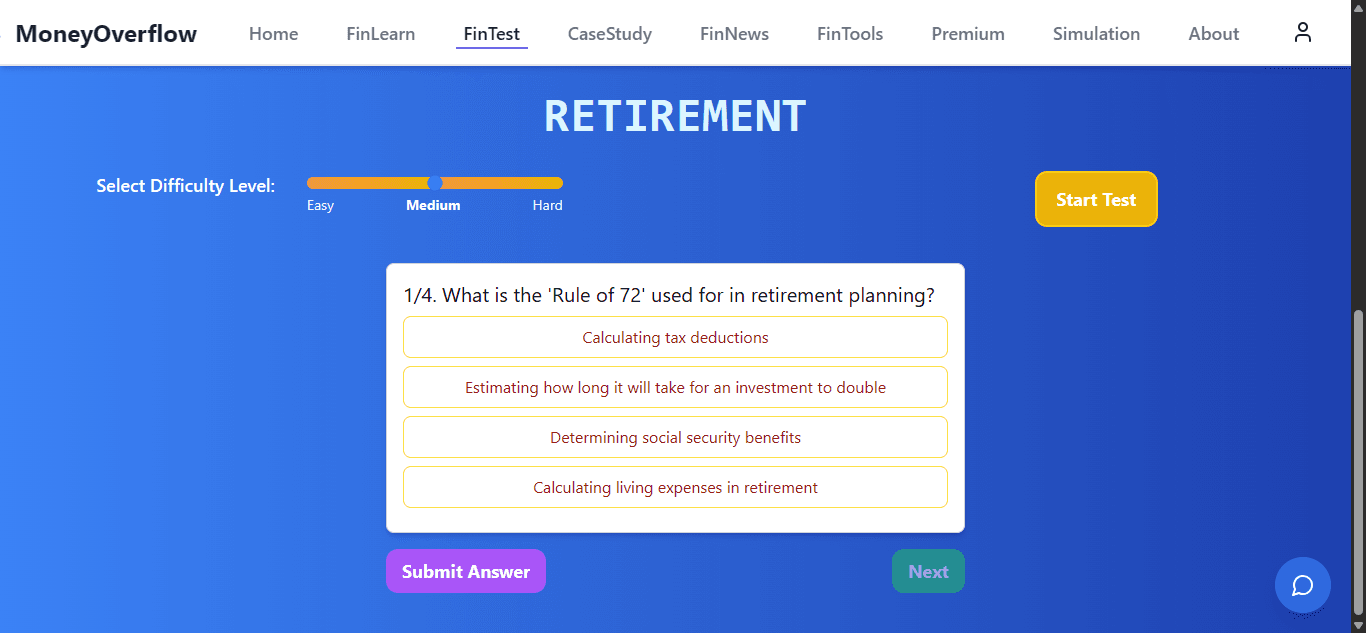Open the FinLearn section
1366x633 pixels.
381,33
